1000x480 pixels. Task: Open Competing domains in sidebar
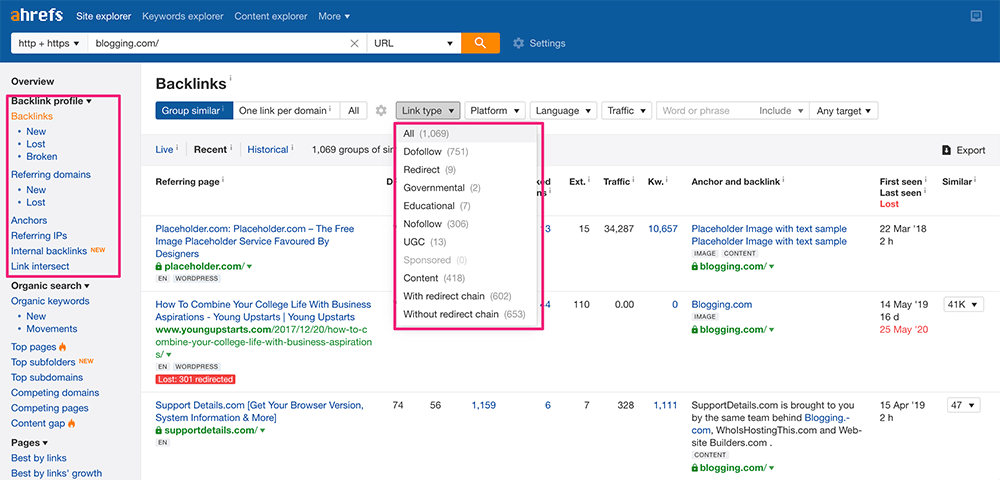click(55, 393)
